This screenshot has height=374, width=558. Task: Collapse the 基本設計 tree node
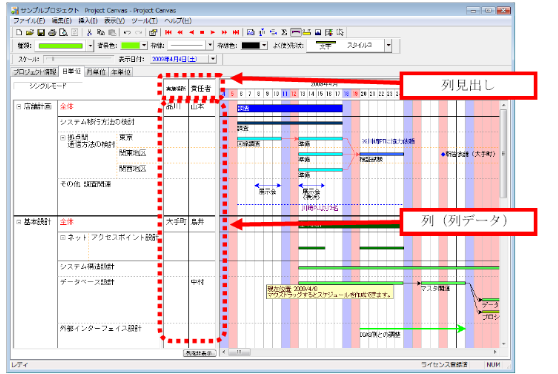(x=19, y=222)
